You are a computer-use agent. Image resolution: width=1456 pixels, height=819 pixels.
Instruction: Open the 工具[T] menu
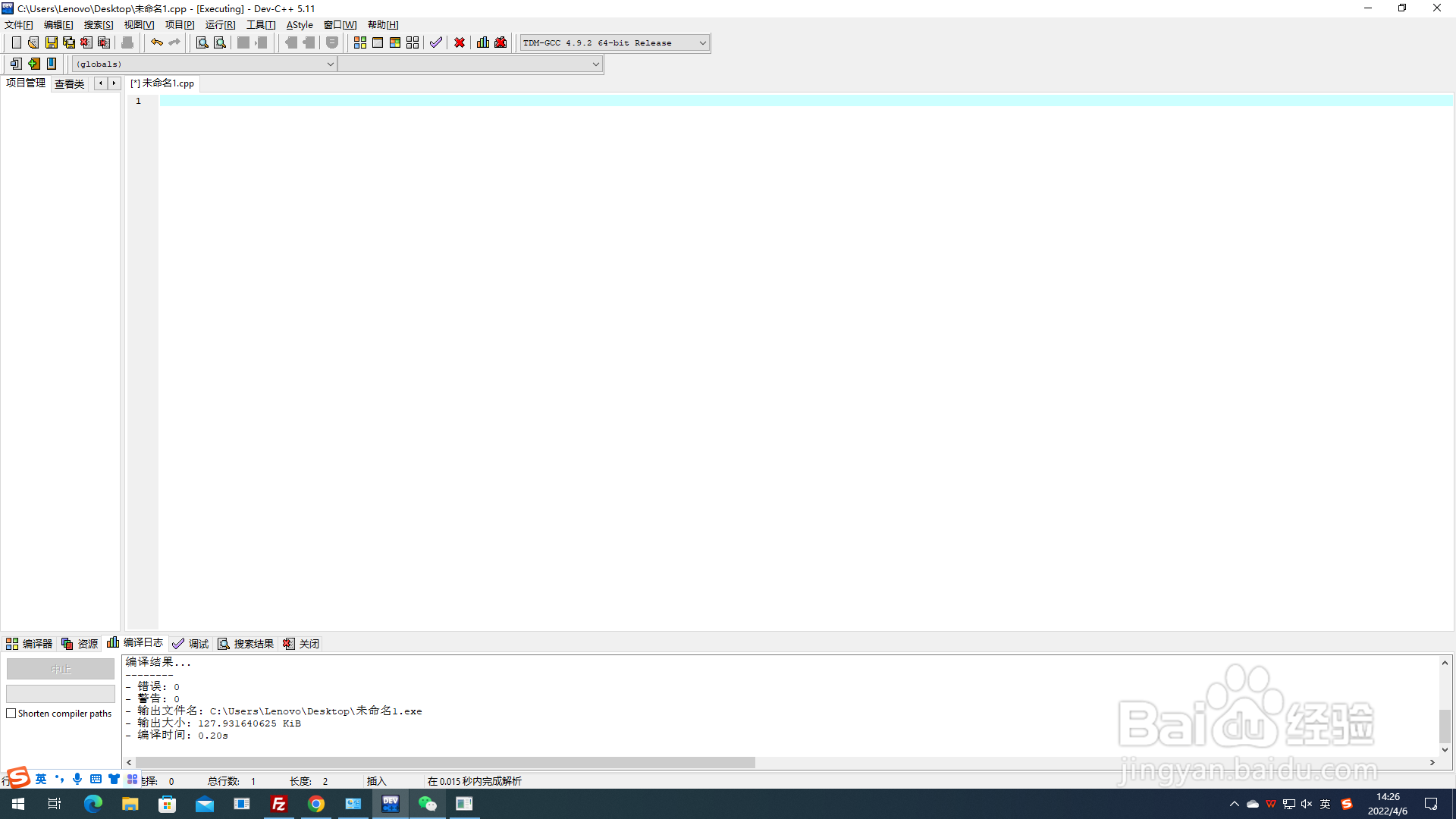coord(261,25)
